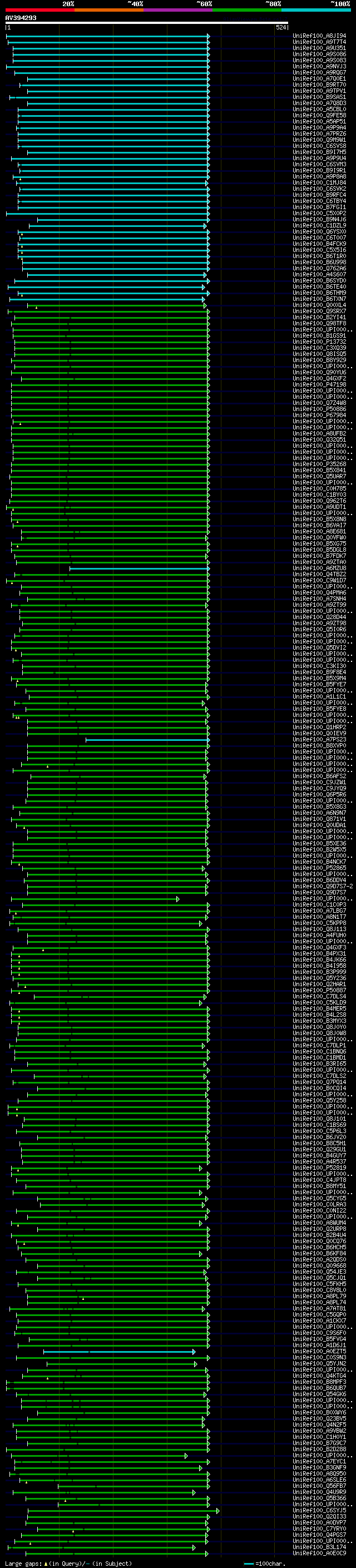The height and width of the screenshot is (1568, 356).
Task: Select UniRef100_B6TXN7 entry
Action: point(319,299)
